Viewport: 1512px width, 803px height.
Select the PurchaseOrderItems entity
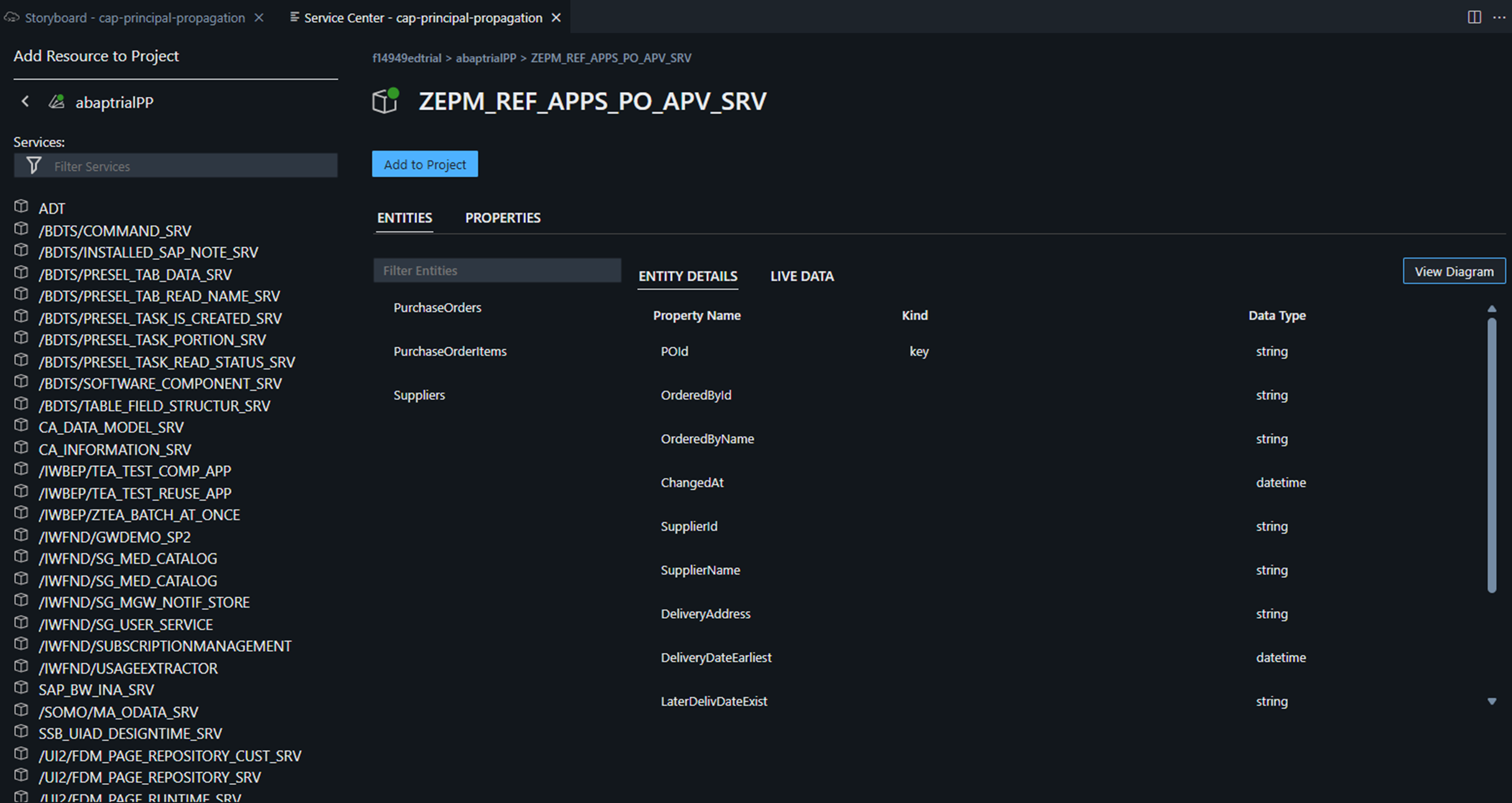click(449, 351)
